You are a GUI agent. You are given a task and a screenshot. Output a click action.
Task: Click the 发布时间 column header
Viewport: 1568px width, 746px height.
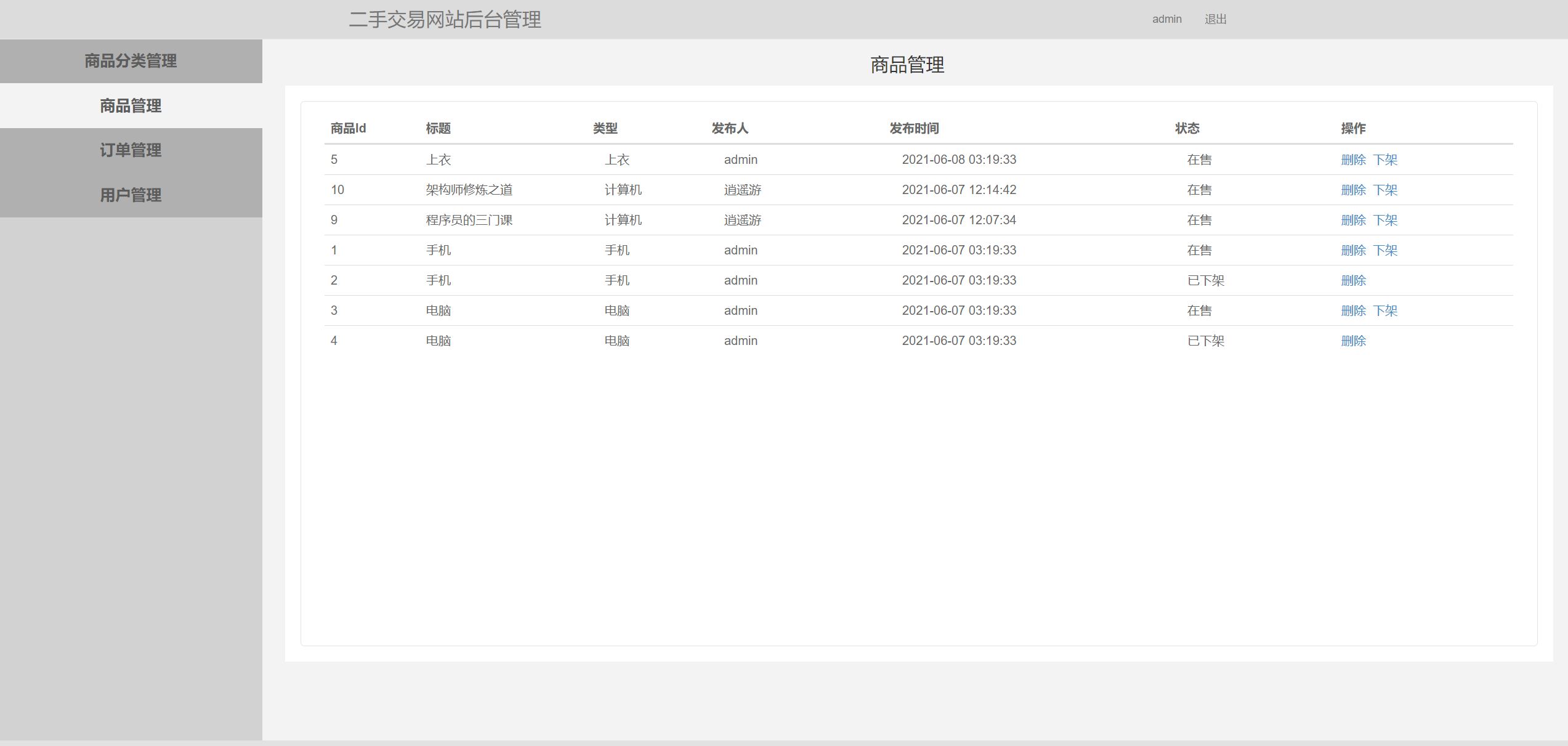(914, 128)
